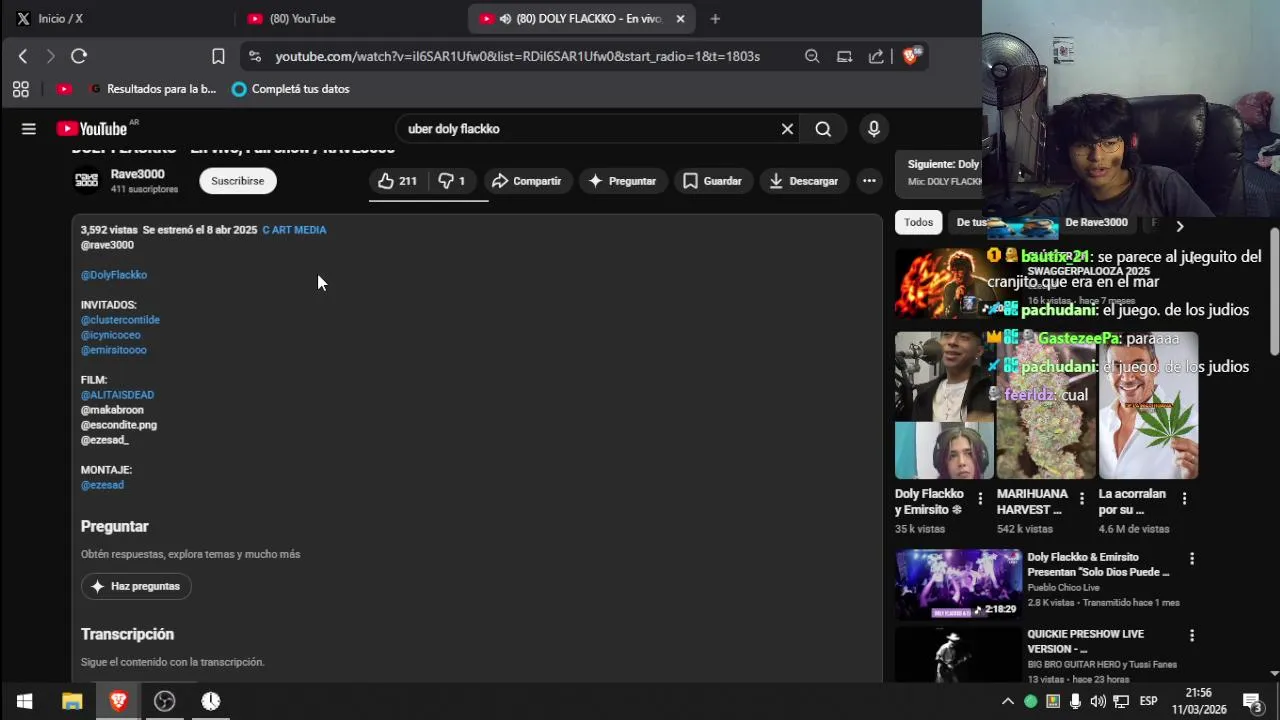Open the notification center icon
1280x720 pixels.
(1253, 701)
